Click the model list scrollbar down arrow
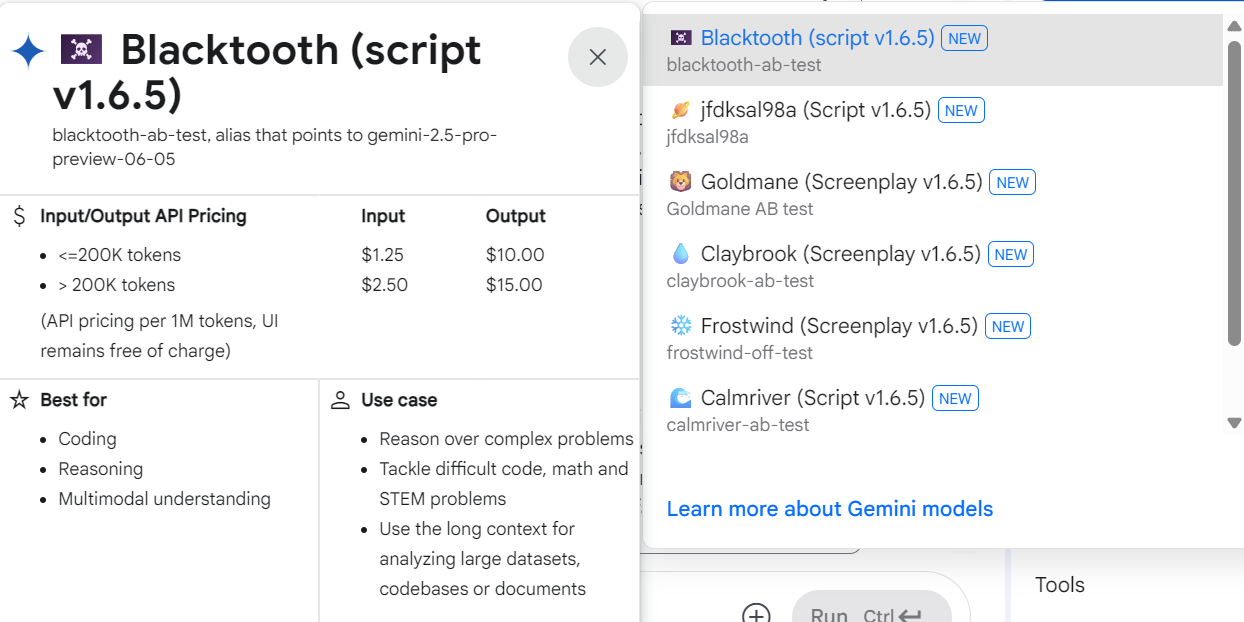 point(1234,423)
